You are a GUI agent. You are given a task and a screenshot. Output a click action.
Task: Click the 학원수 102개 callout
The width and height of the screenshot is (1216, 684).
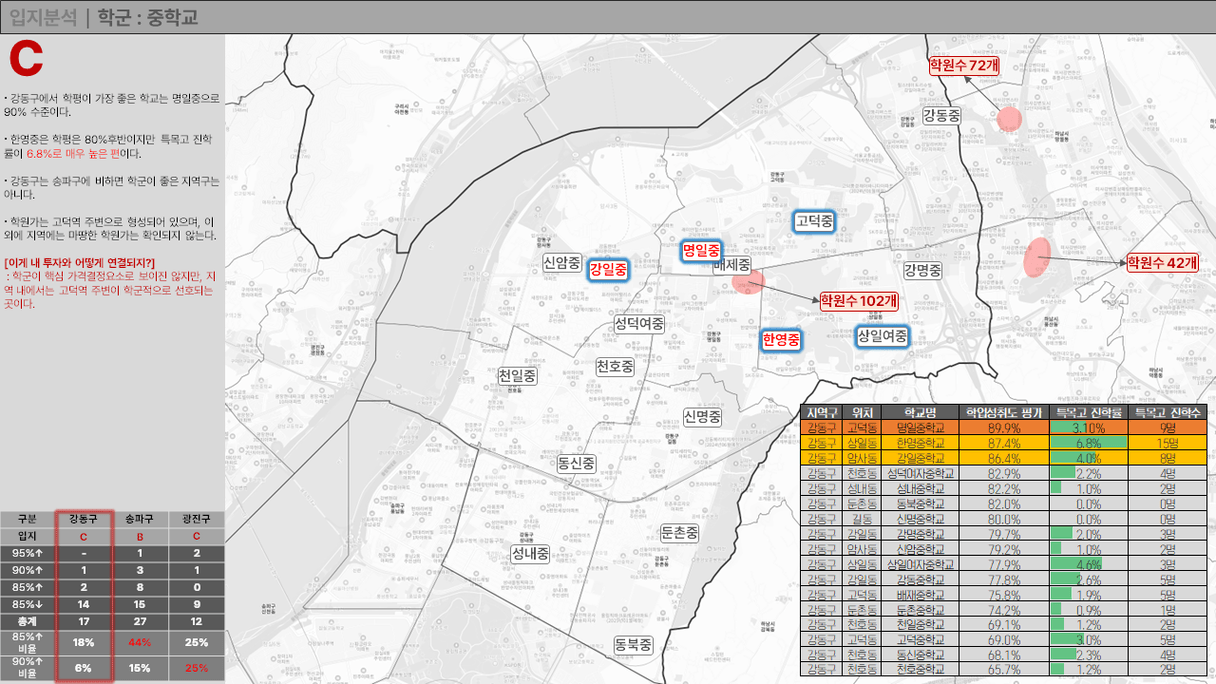(858, 300)
